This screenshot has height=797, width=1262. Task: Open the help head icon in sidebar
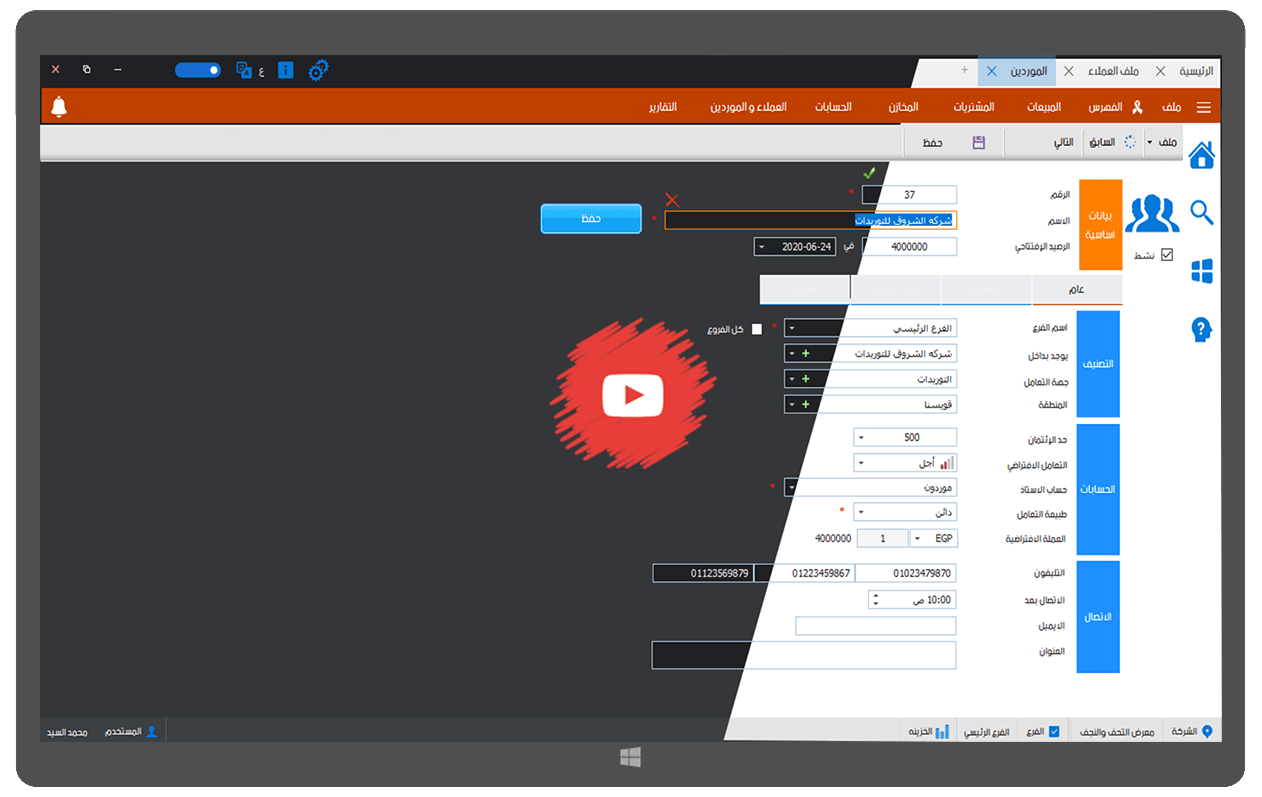click(1201, 329)
